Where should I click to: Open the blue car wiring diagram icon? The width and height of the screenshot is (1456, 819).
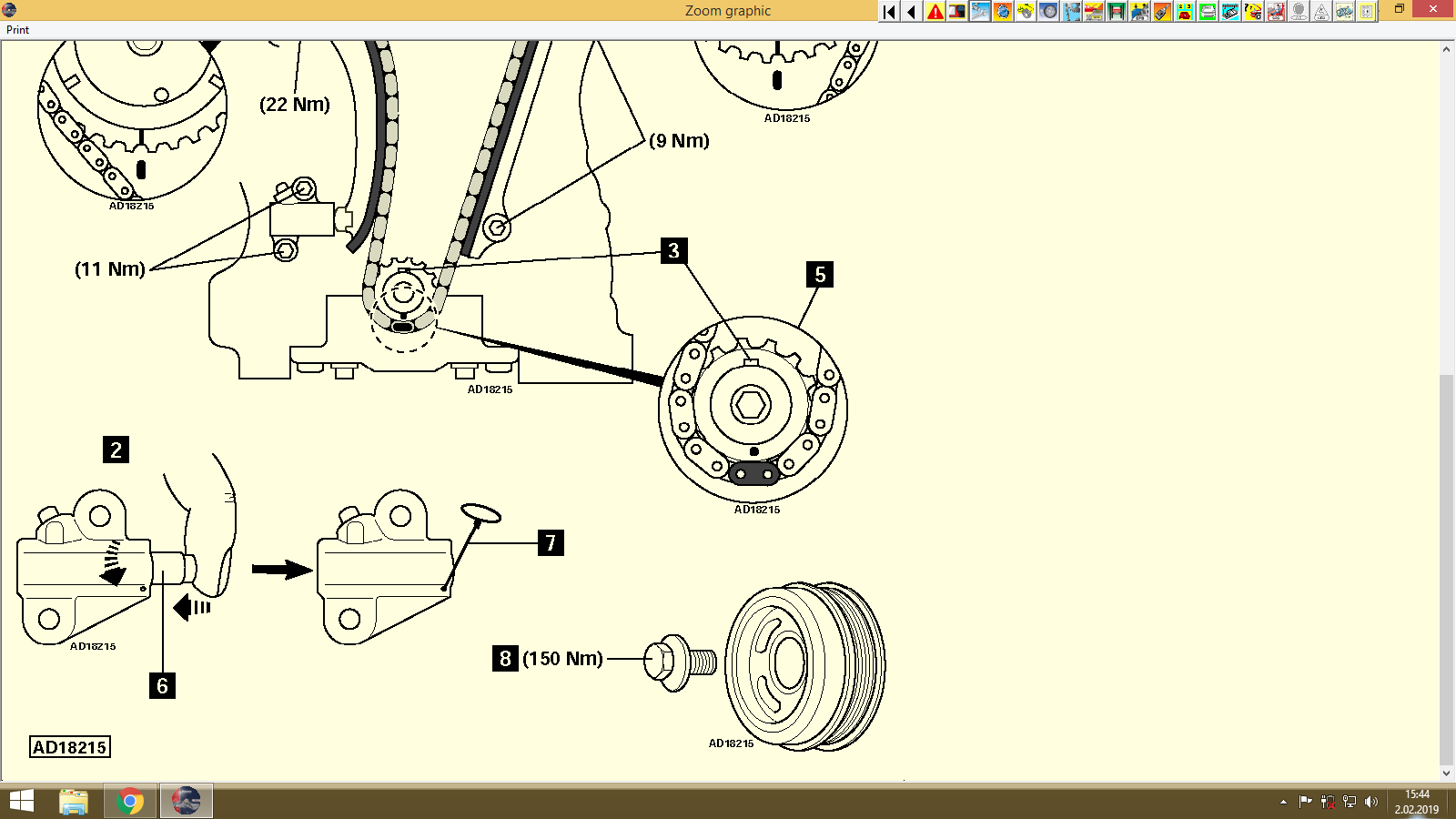(x=1343, y=11)
